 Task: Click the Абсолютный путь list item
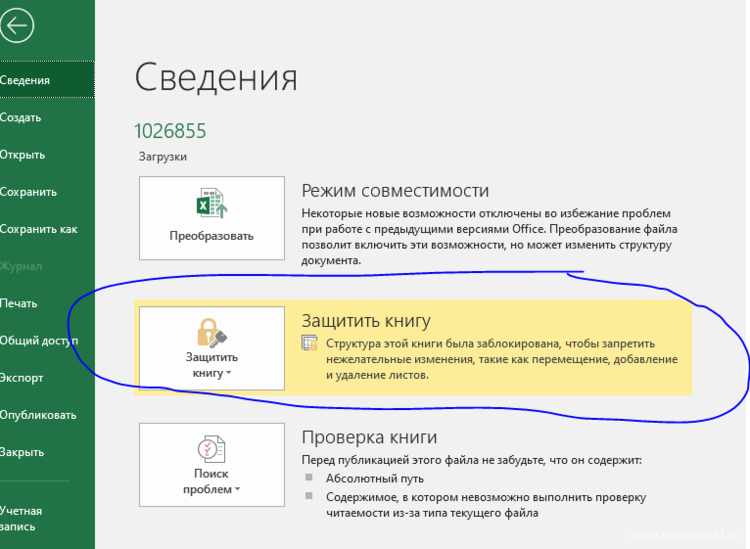[x=375, y=478]
